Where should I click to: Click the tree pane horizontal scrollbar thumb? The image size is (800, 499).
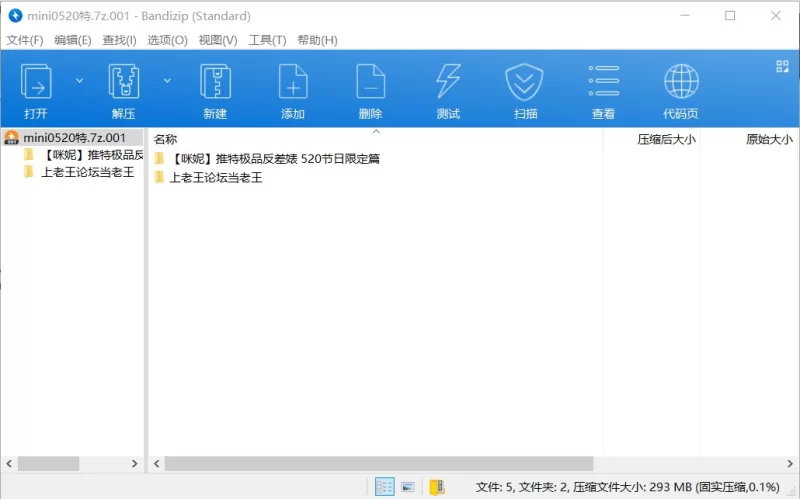pyautogui.click(x=48, y=463)
